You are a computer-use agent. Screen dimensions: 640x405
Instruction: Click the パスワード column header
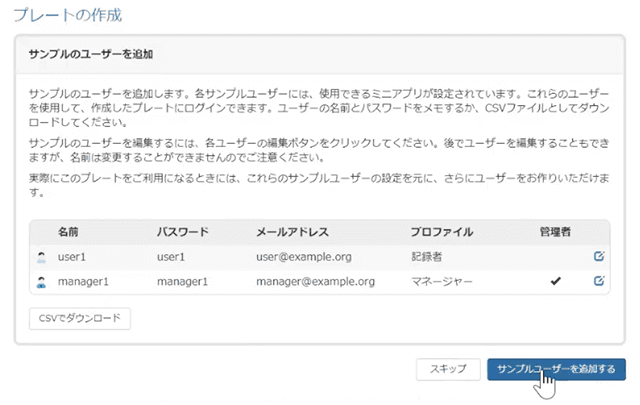click(x=183, y=232)
